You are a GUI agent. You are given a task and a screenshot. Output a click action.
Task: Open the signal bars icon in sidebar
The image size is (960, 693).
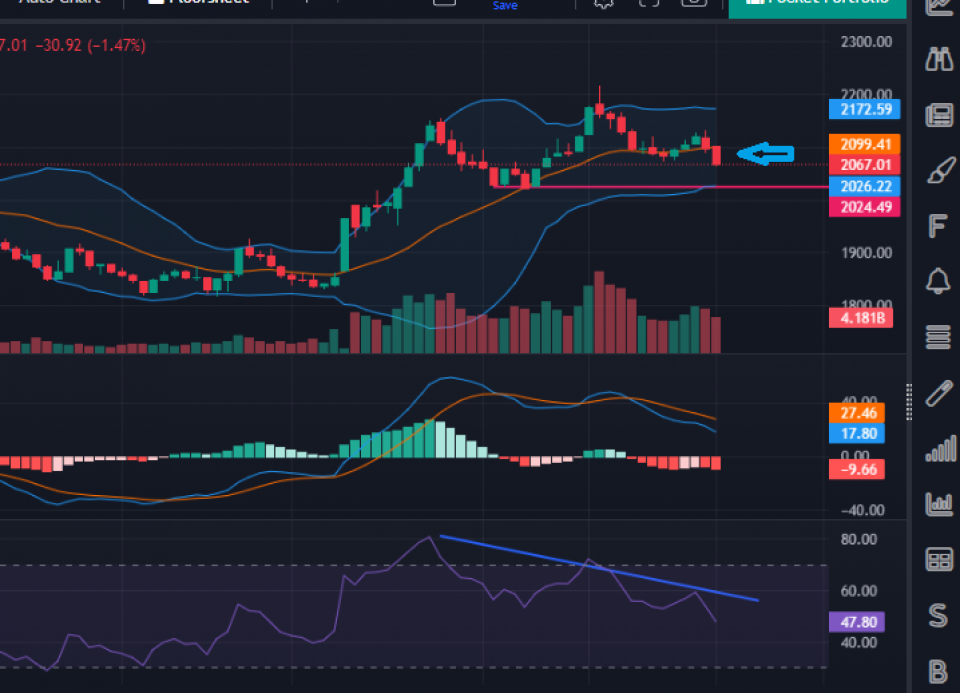point(938,448)
